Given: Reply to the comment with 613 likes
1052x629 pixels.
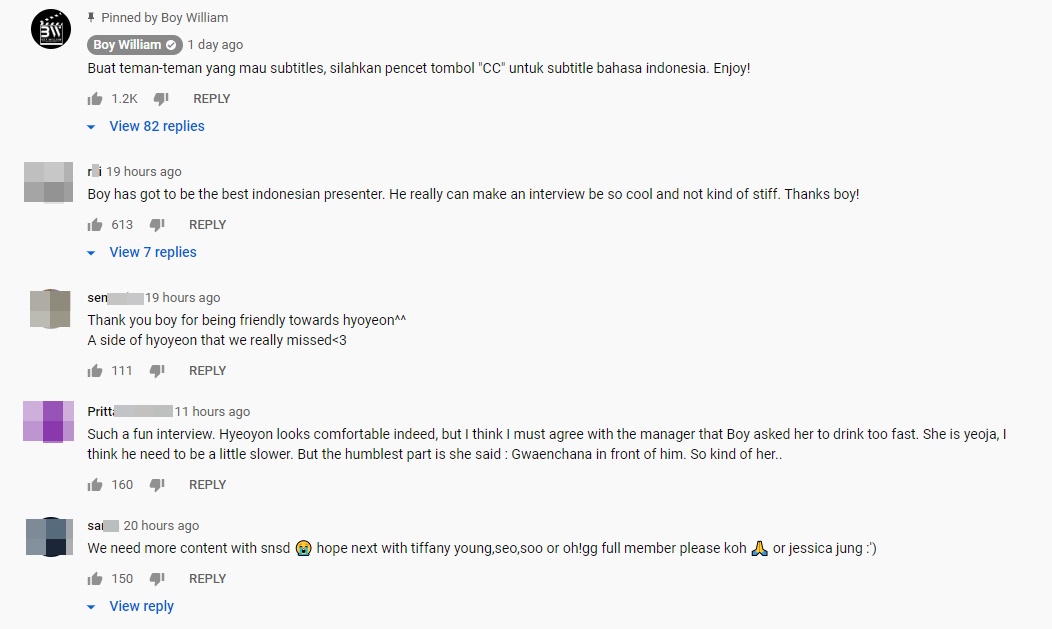Looking at the screenshot, I should (207, 225).
